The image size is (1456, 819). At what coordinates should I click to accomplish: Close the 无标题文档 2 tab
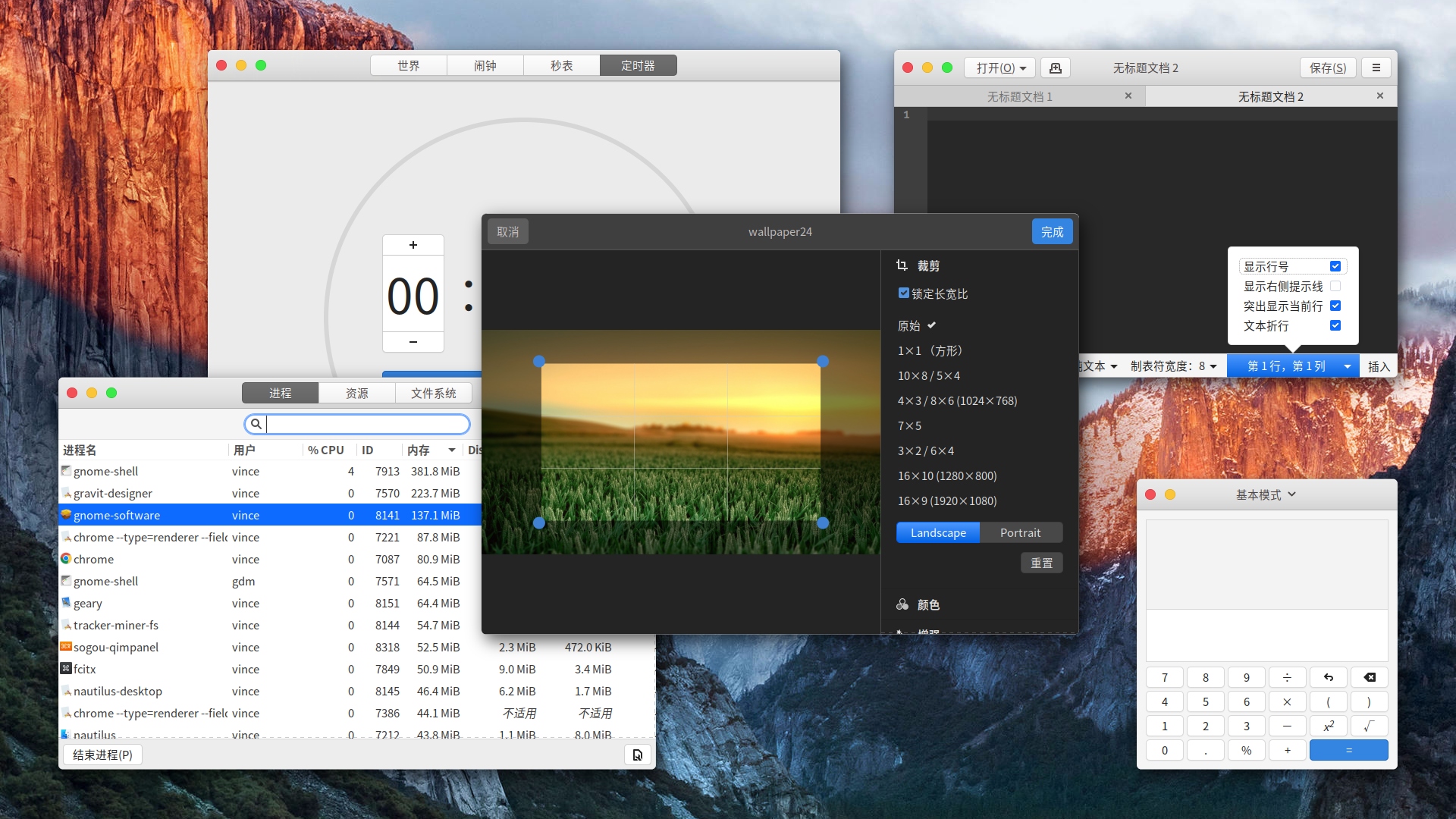(1379, 96)
